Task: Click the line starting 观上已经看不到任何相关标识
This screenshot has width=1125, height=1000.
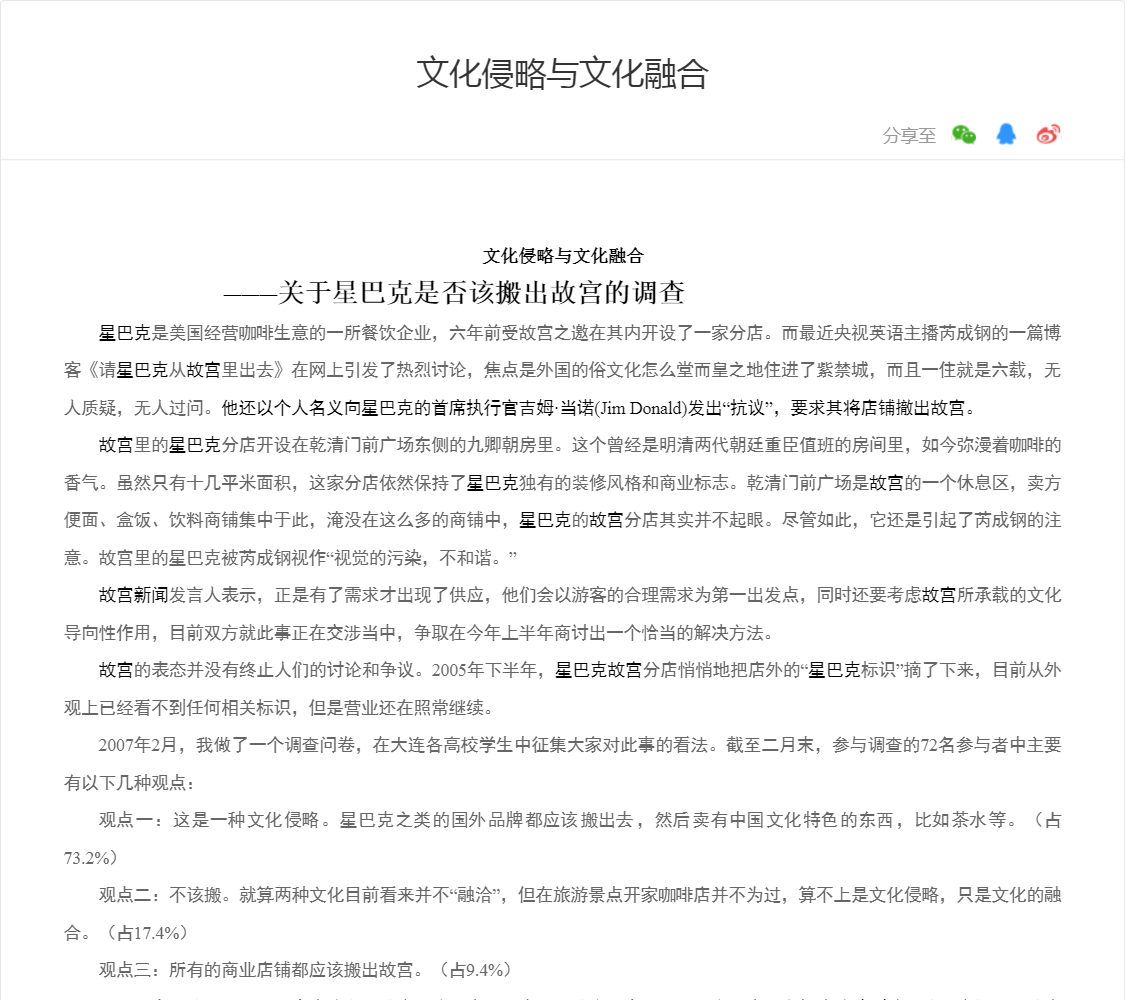Action: [x=279, y=708]
